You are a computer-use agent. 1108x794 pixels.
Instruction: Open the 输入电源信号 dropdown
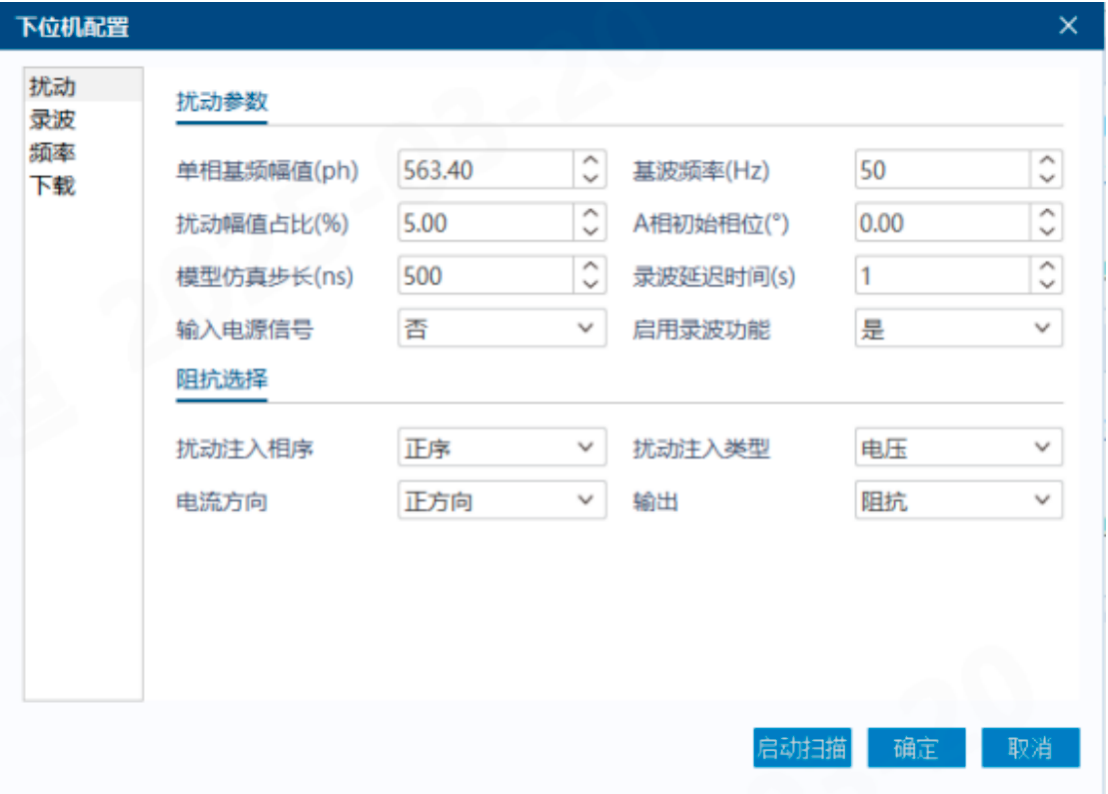(502, 328)
